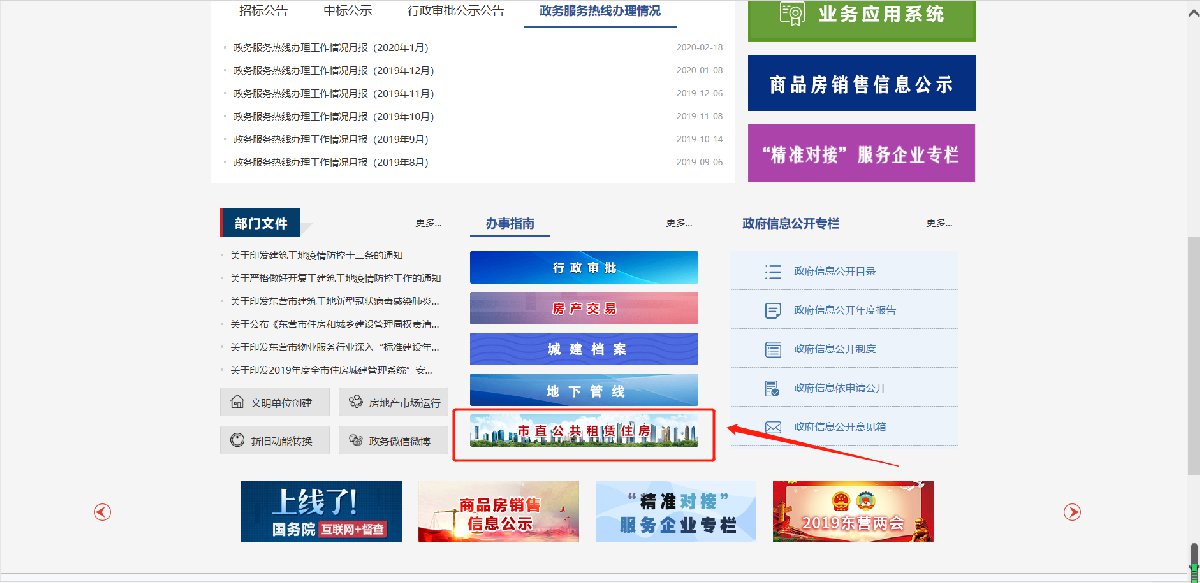
Task: Expand 更多 next to 办事指南
Action: point(678,224)
